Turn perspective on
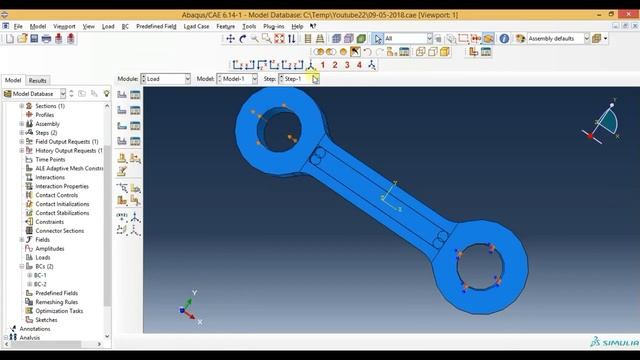Image resolution: width=640 pixels, height=360 pixels. tap(320, 39)
